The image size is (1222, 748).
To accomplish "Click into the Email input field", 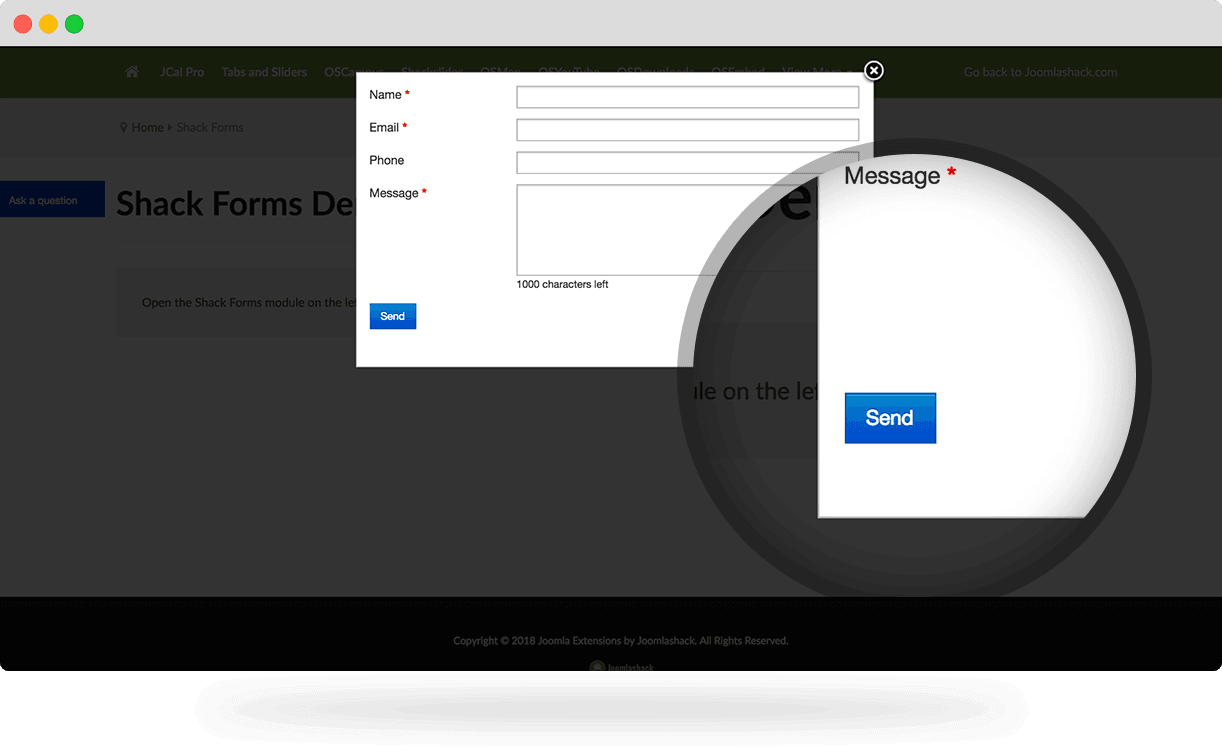I will click(687, 130).
